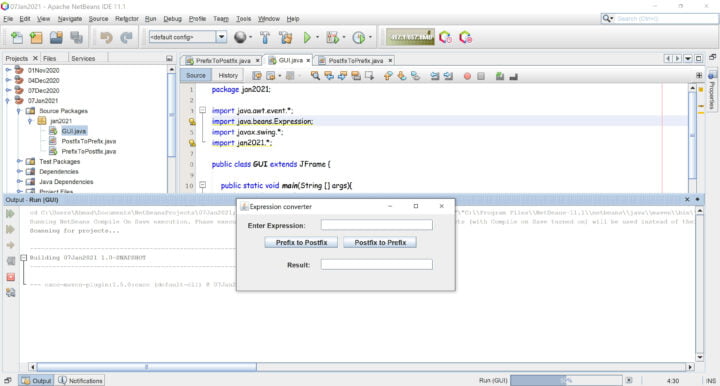This screenshot has width=720, height=386.
Task: Click the memory usage garbage collection bar
Action: coord(410,38)
